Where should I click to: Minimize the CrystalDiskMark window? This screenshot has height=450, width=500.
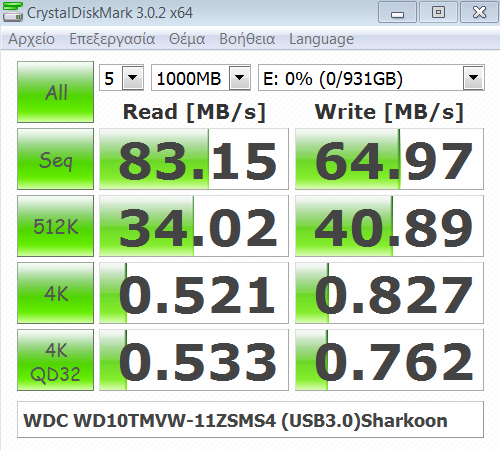(397, 12)
